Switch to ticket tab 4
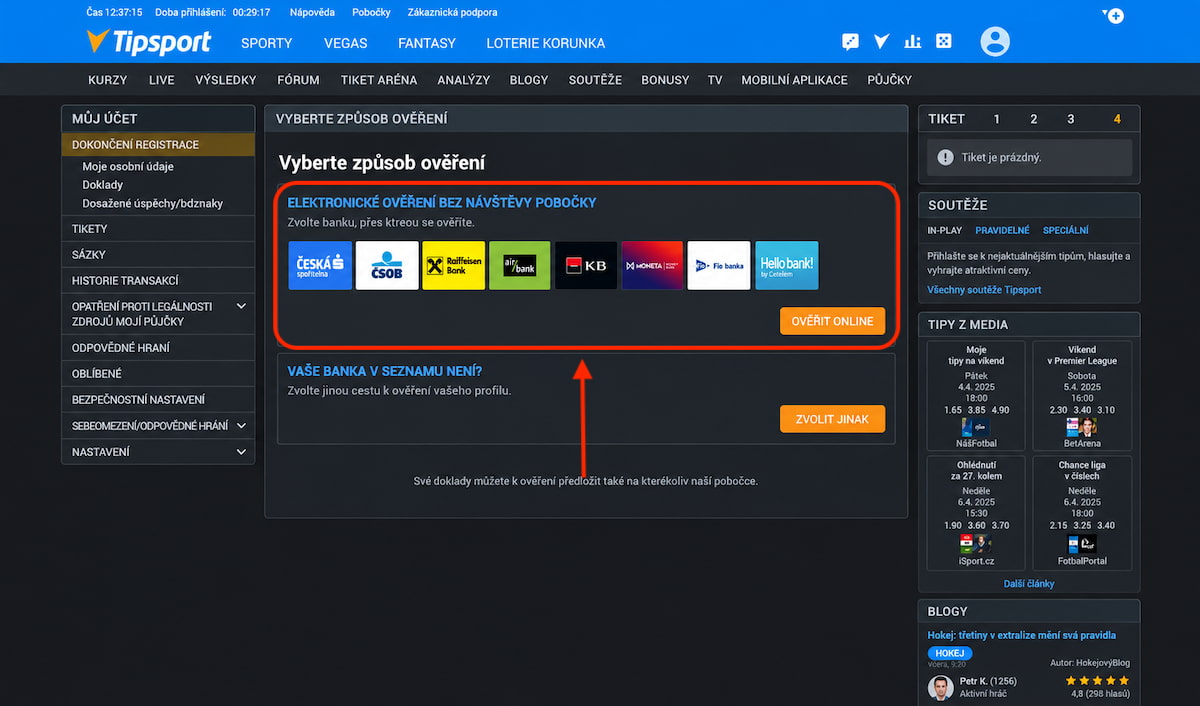The height and width of the screenshot is (706, 1200). tap(1117, 119)
